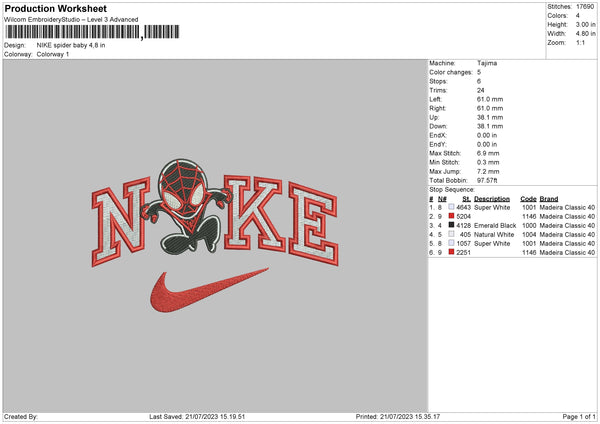
Task: Click code '1000' in the Emerald Black row
Action: (529, 226)
